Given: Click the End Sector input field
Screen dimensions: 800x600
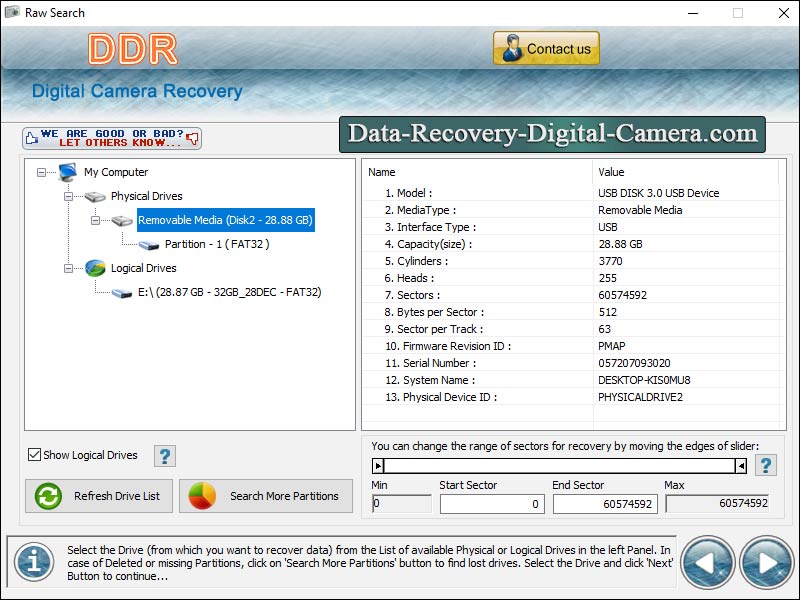Looking at the screenshot, I should 605,504.
